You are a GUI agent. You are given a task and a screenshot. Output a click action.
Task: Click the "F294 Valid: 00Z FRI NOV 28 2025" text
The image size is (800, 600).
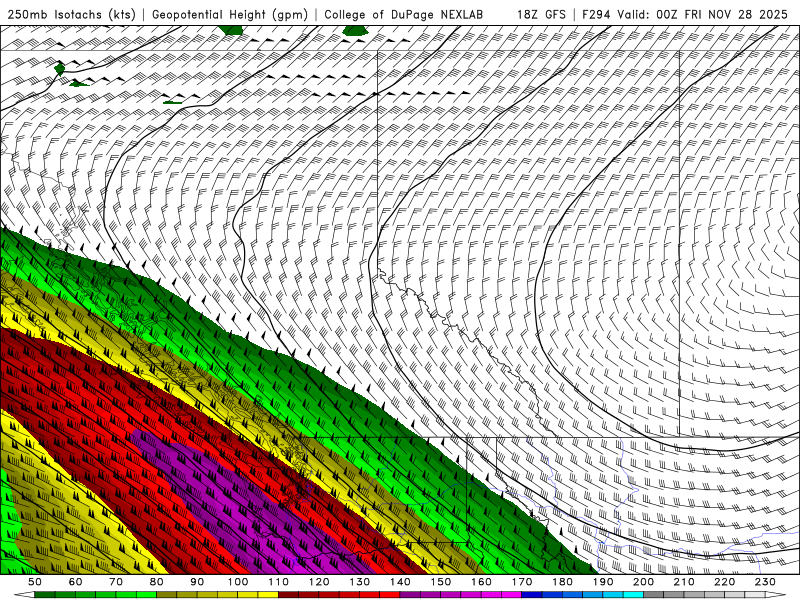(685, 14)
